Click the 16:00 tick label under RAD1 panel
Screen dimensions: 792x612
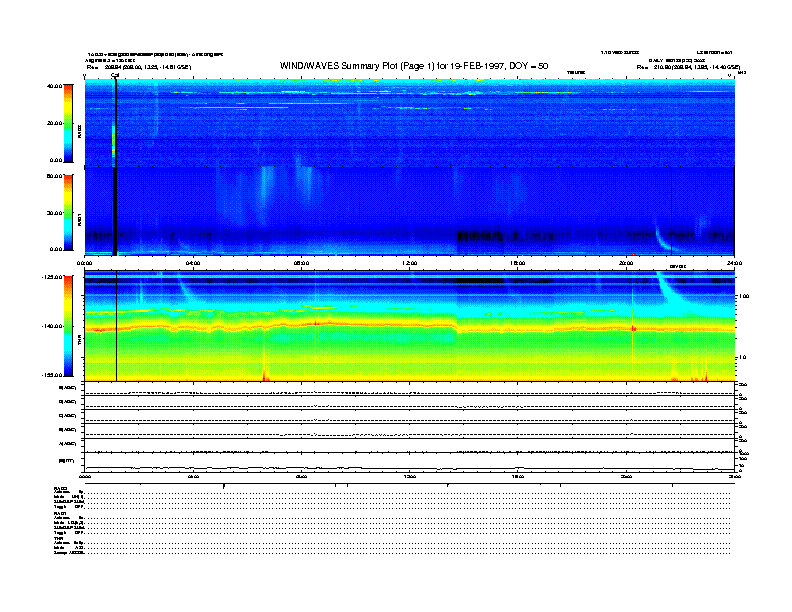point(518,263)
